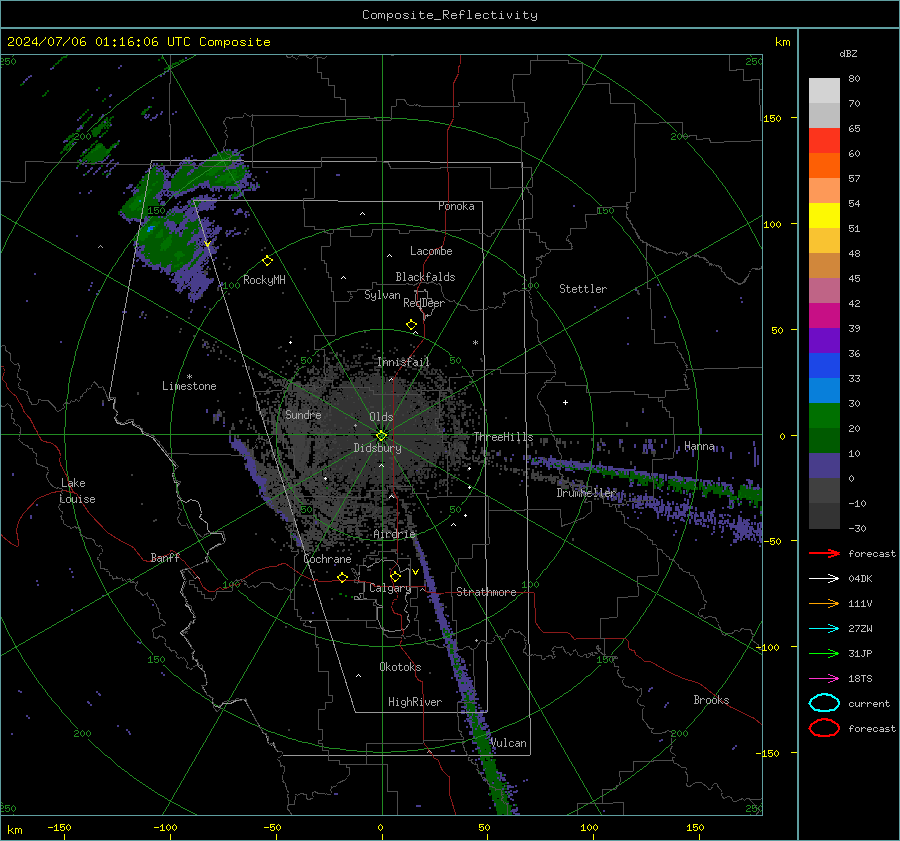
Task: Click the orange 111V arrow legend icon
Action: pos(824,603)
